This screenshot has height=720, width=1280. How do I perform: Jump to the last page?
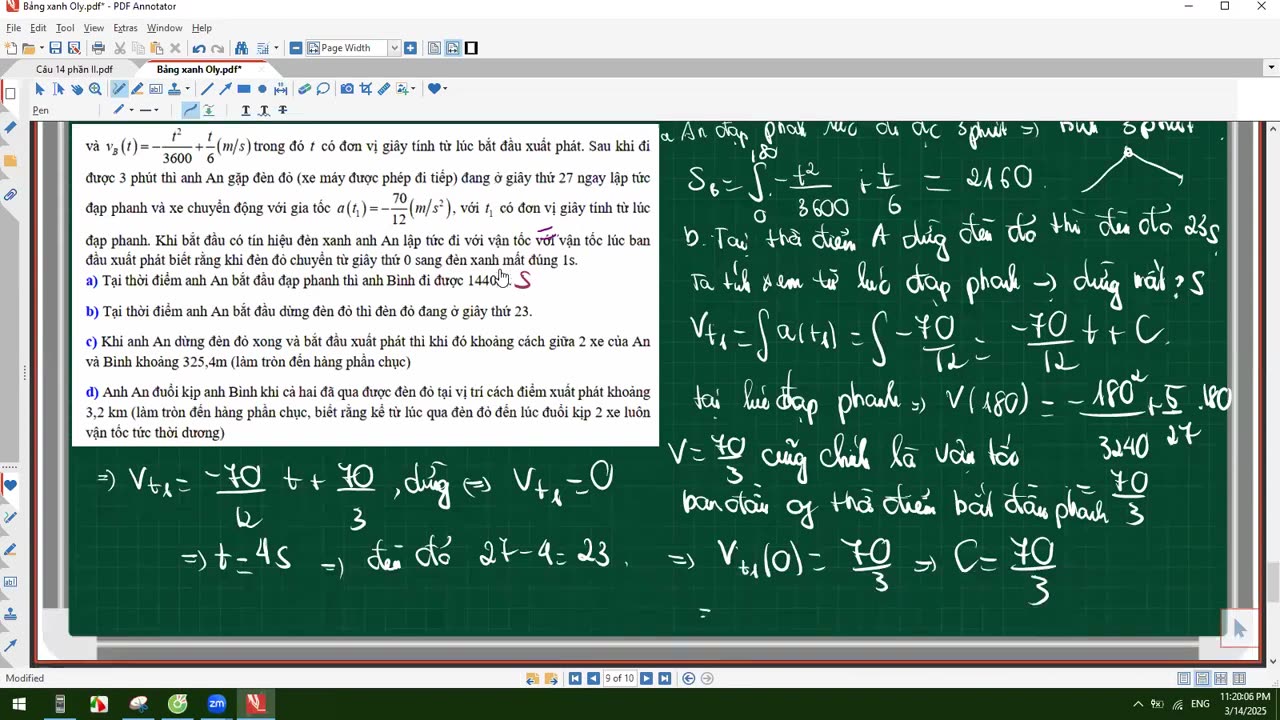[665, 678]
